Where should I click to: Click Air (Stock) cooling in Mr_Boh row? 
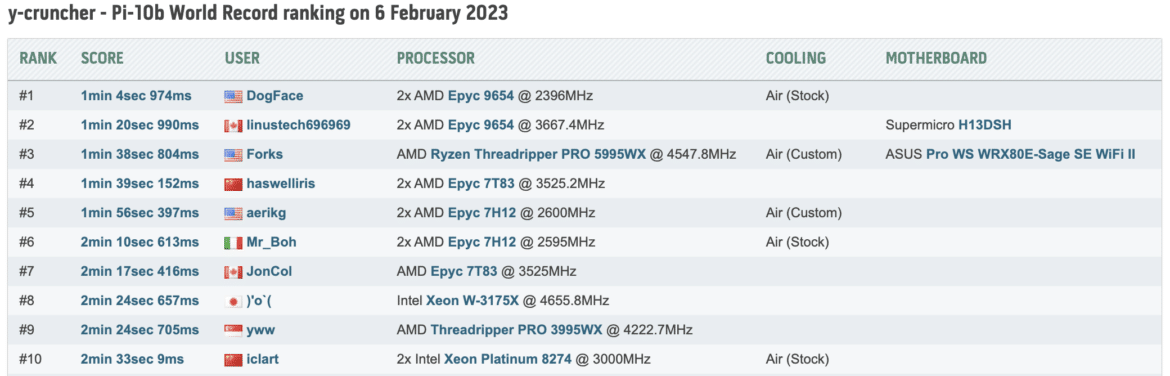point(798,242)
